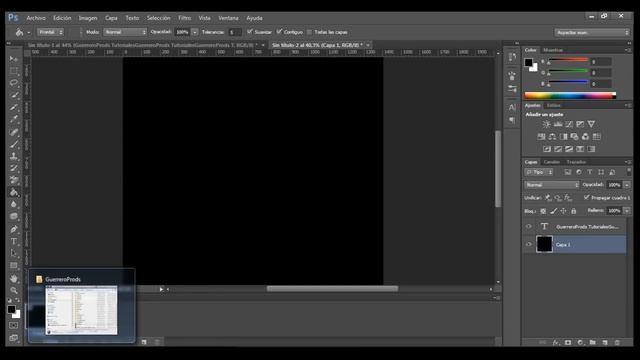Switch to the Muestras tab
The image size is (640, 360).
(553, 50)
